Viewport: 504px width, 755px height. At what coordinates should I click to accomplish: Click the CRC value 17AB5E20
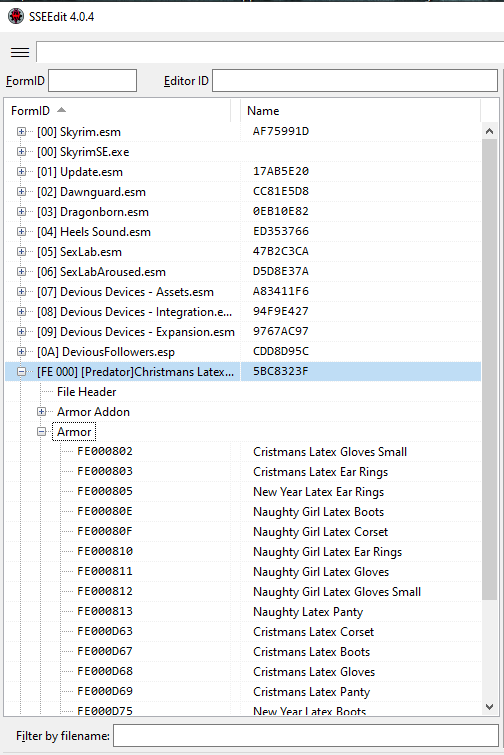tap(281, 171)
